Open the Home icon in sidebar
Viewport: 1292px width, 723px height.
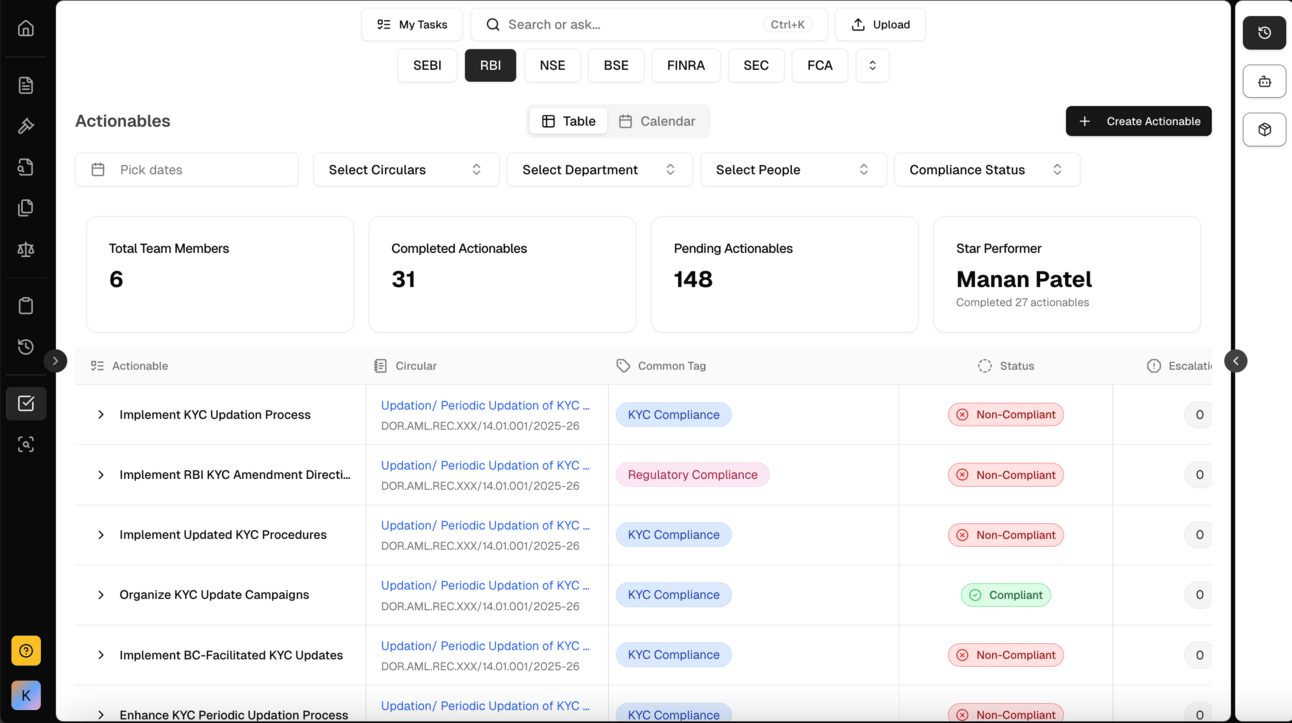click(x=26, y=28)
